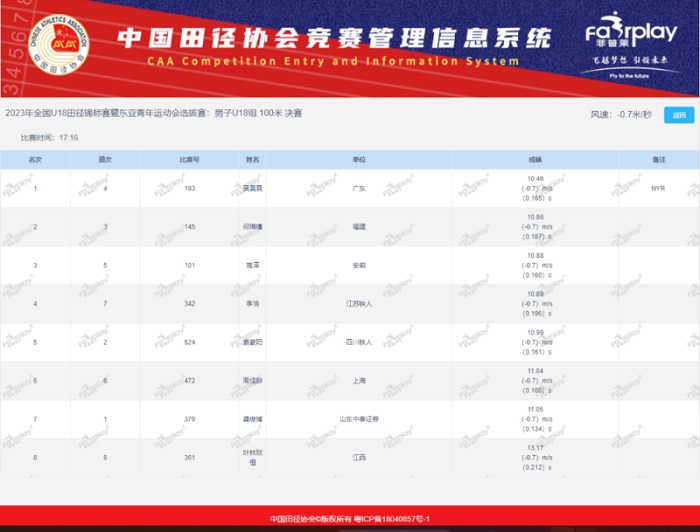Click bib number 101 in third row
The image size is (700, 532).
tap(189, 265)
